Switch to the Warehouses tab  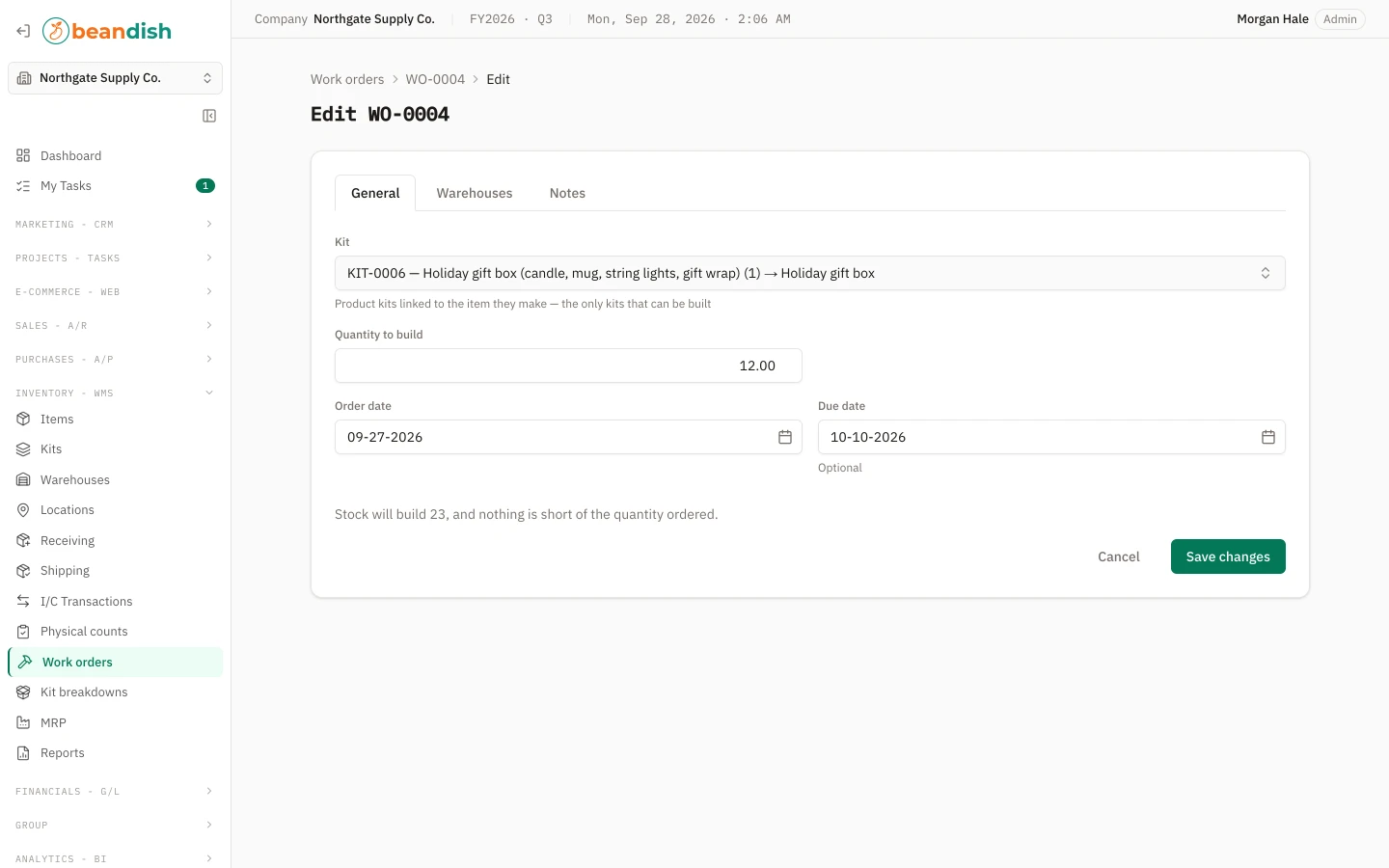(x=475, y=193)
